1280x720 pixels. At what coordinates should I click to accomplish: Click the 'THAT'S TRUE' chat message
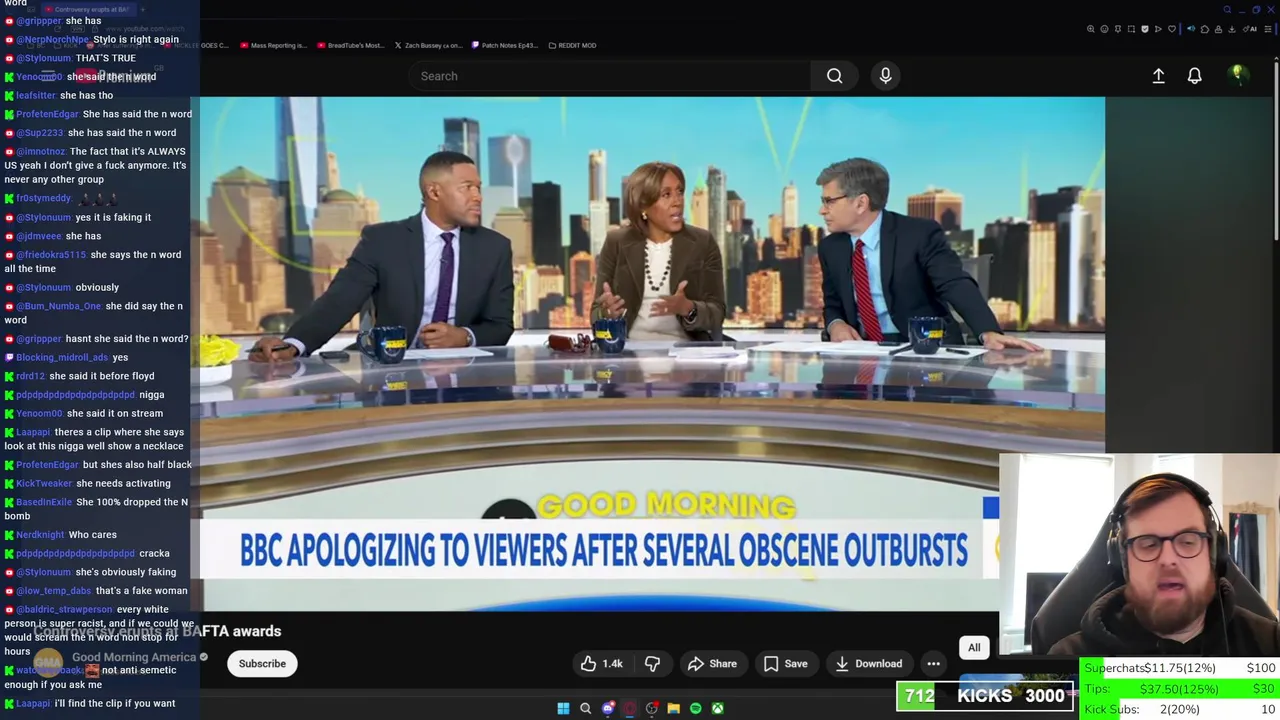pyautogui.click(x=105, y=58)
